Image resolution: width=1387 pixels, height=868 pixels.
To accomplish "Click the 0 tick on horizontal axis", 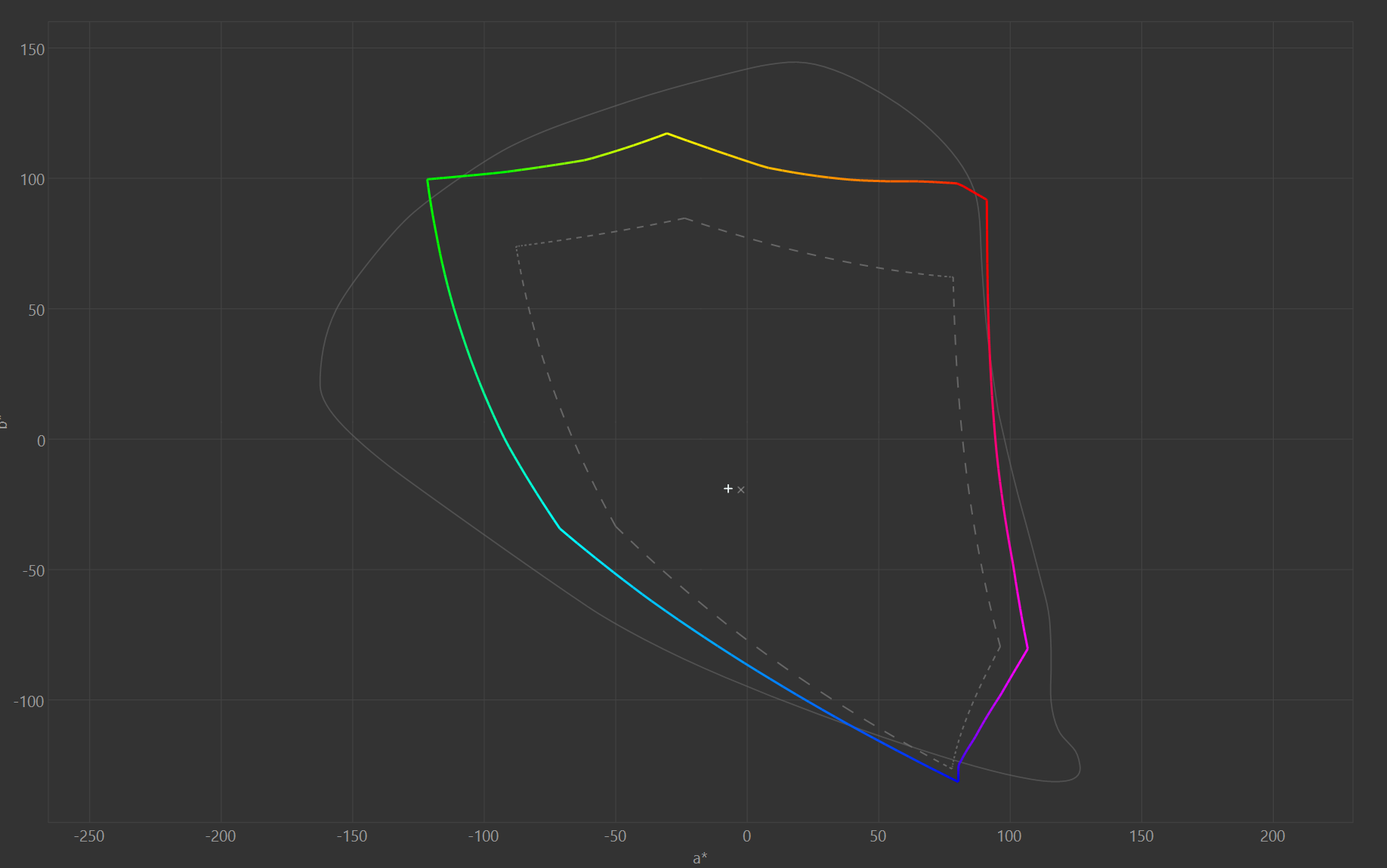I will pyautogui.click(x=746, y=836).
